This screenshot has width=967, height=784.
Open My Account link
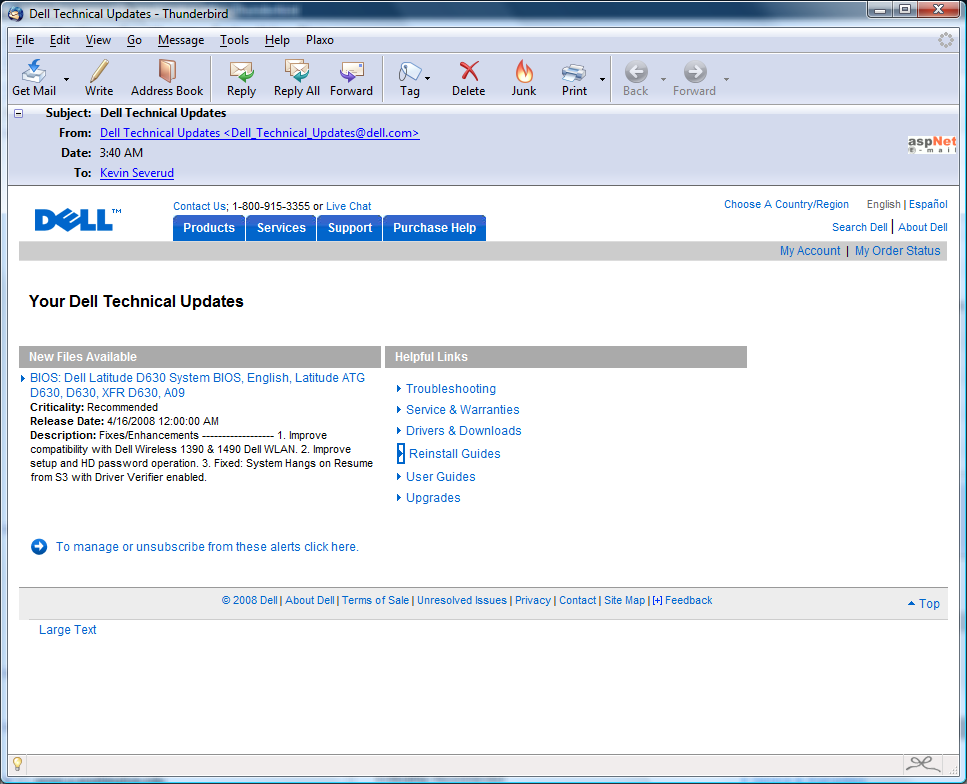point(810,250)
